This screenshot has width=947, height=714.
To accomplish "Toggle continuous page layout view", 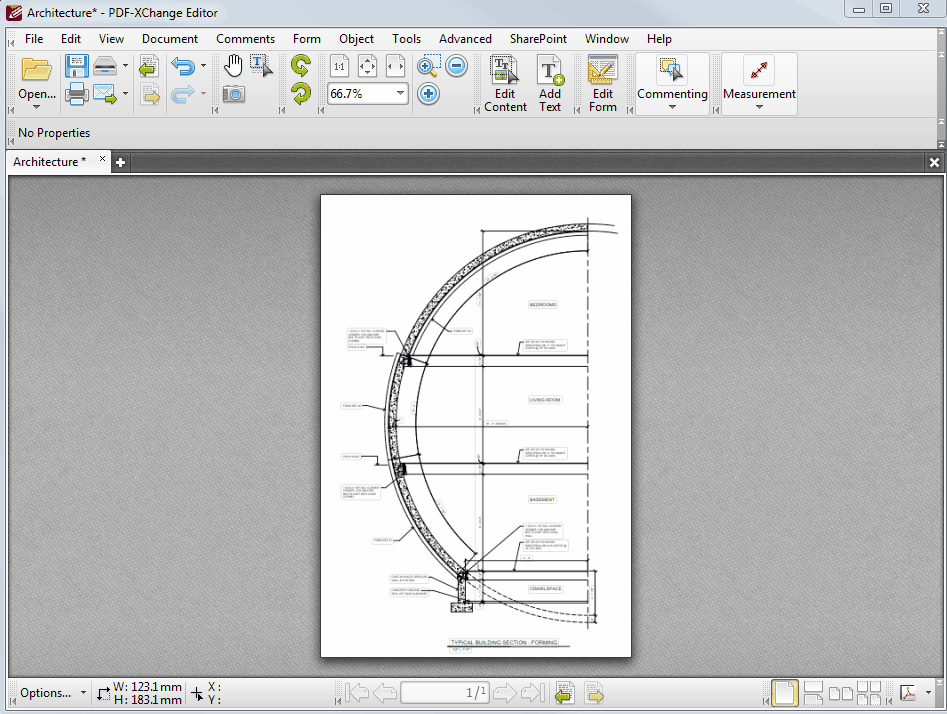I will 813,692.
